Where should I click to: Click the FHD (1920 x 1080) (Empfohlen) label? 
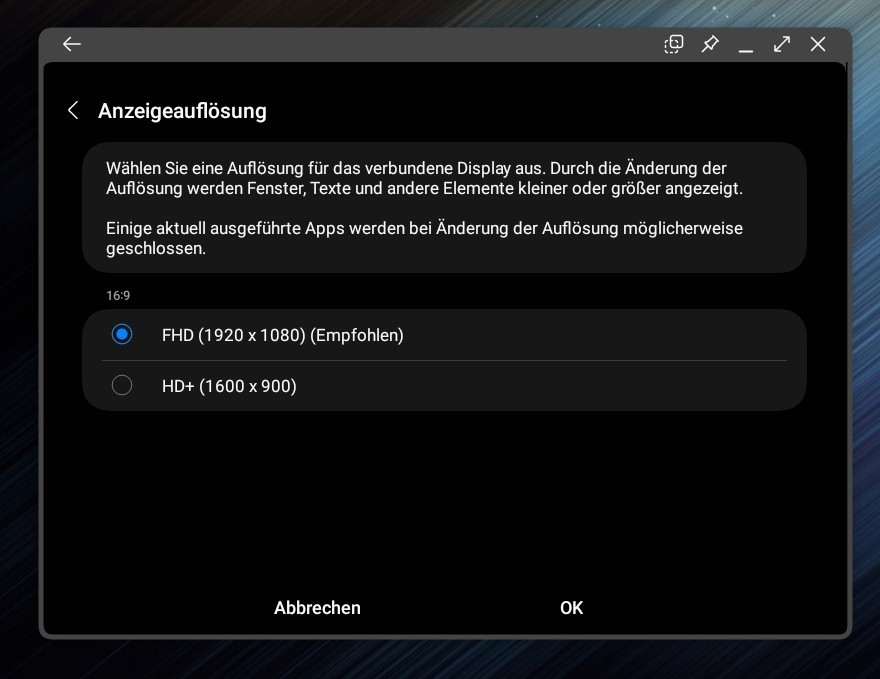283,335
